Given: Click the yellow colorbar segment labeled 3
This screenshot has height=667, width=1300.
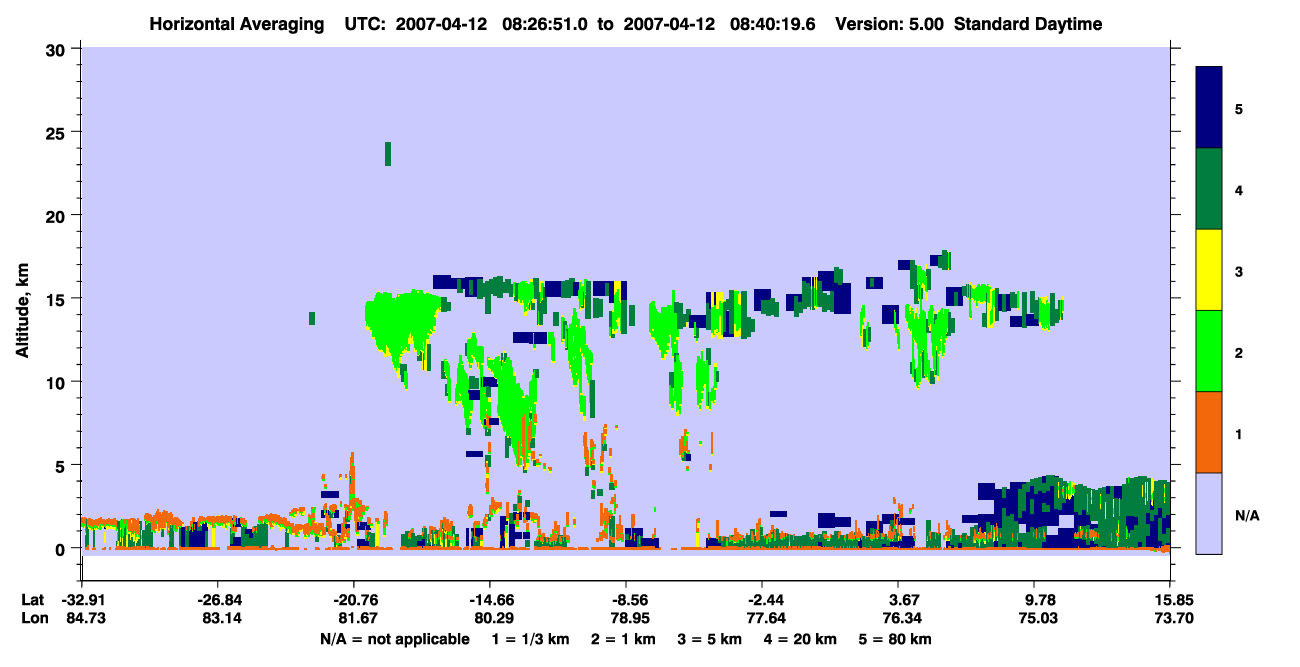Looking at the screenshot, I should 1209,270.
